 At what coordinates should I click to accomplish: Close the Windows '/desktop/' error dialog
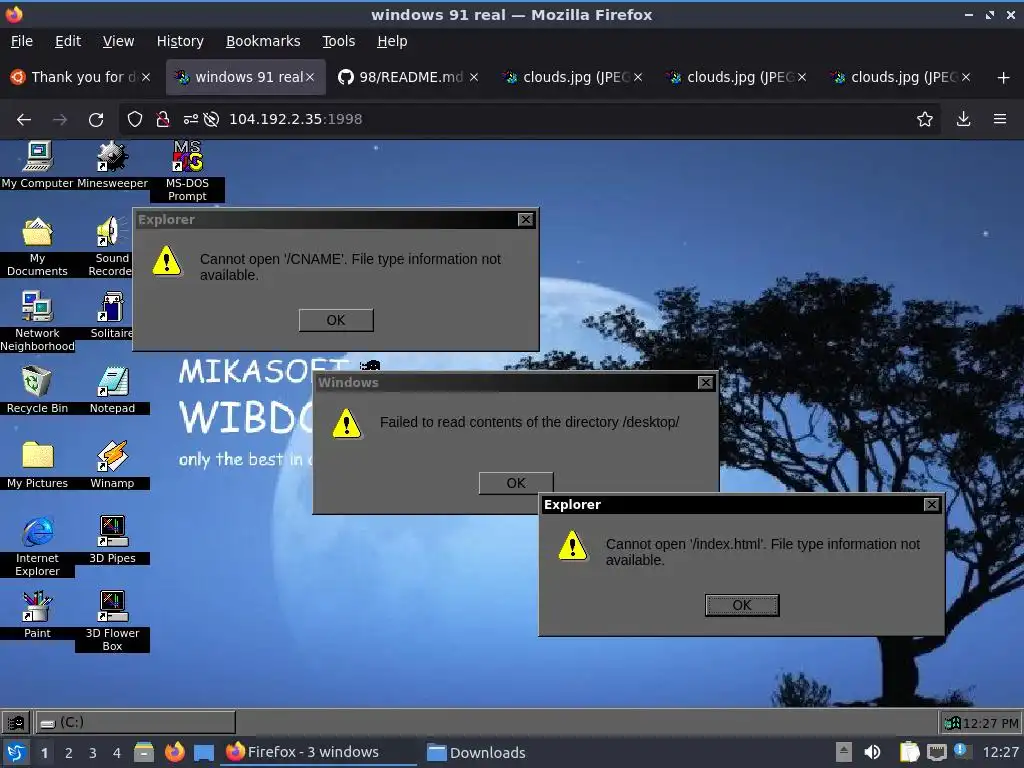705,383
